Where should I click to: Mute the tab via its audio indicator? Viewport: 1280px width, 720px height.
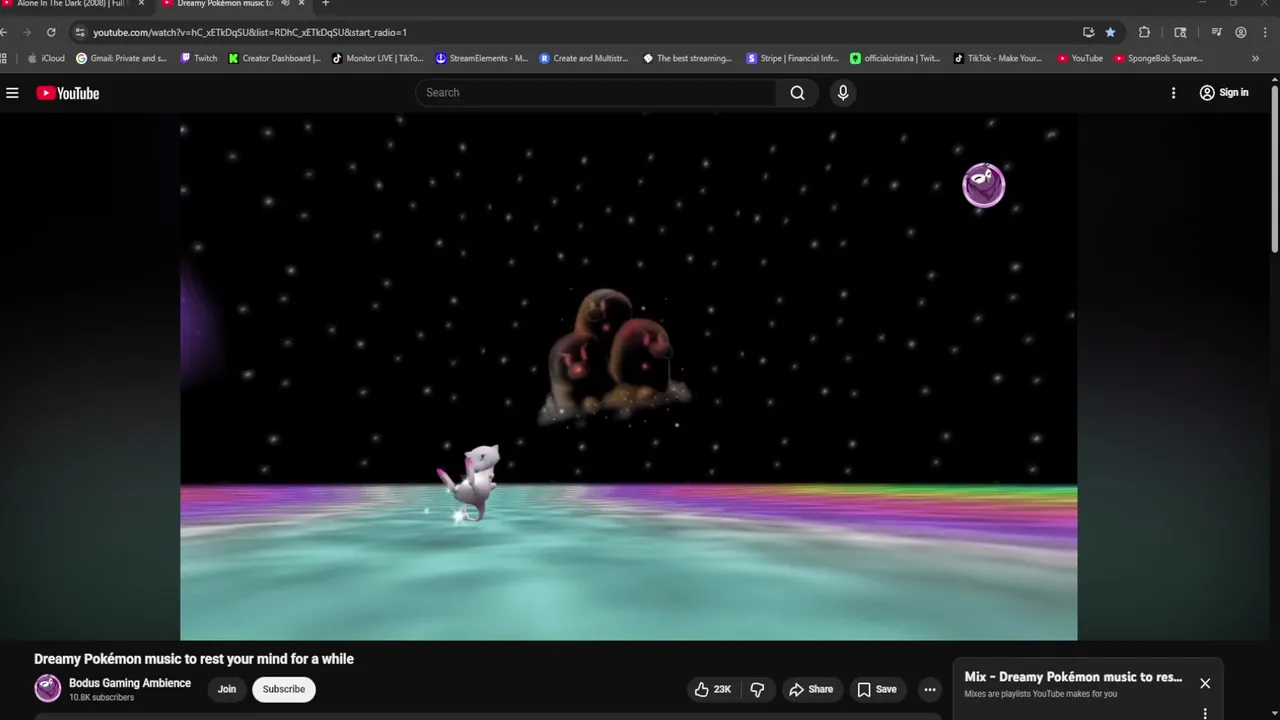point(286,3)
